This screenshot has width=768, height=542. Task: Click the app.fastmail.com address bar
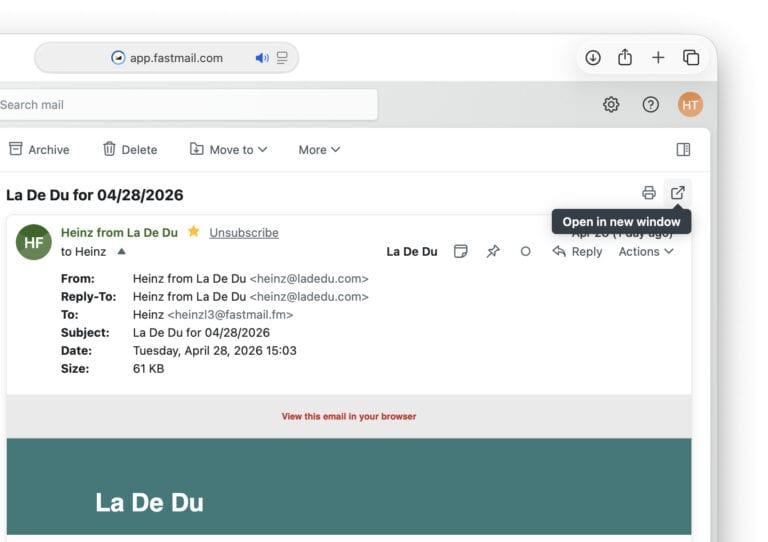(167, 58)
